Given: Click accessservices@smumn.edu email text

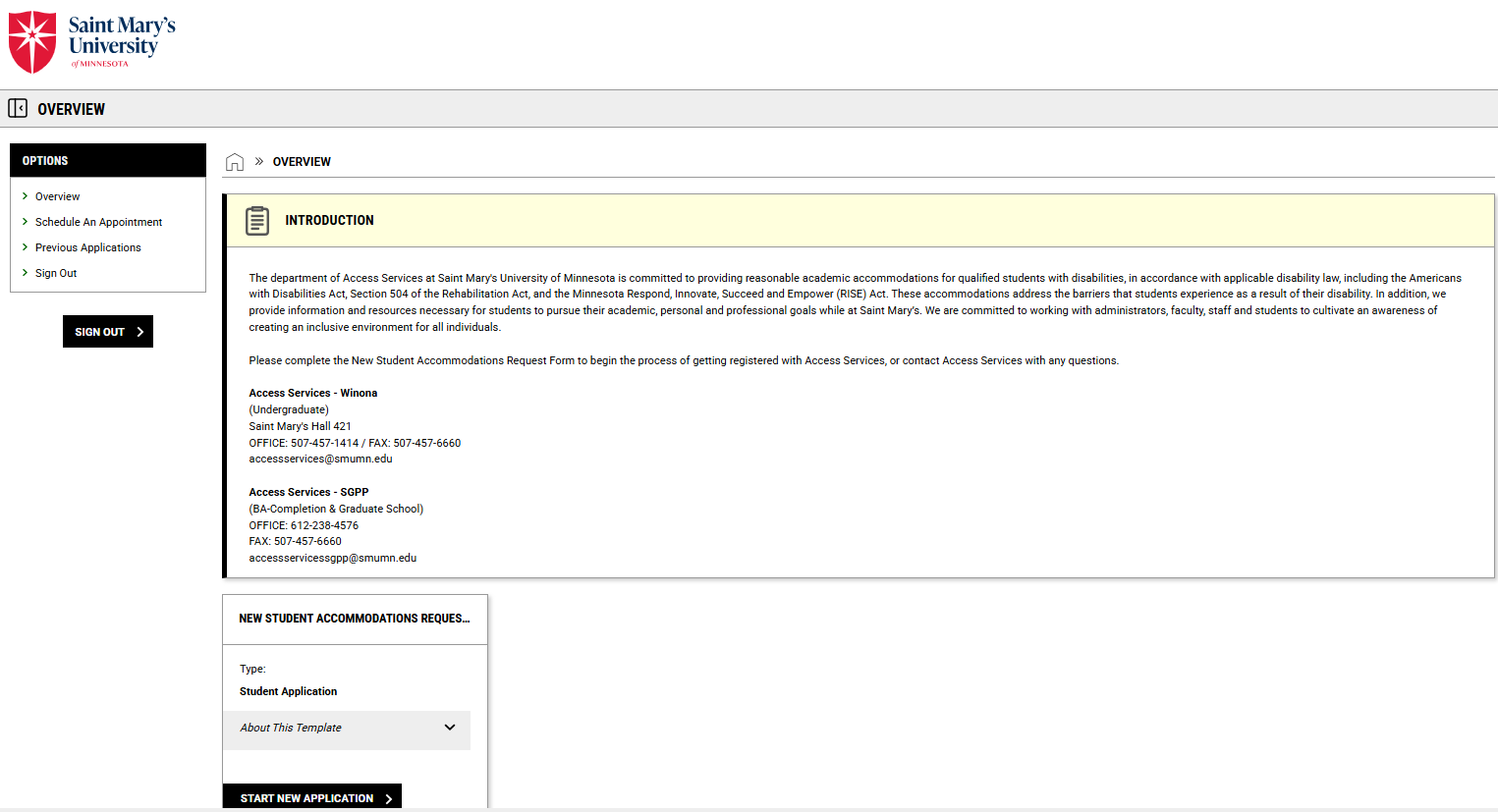Looking at the screenshot, I should click(x=321, y=460).
